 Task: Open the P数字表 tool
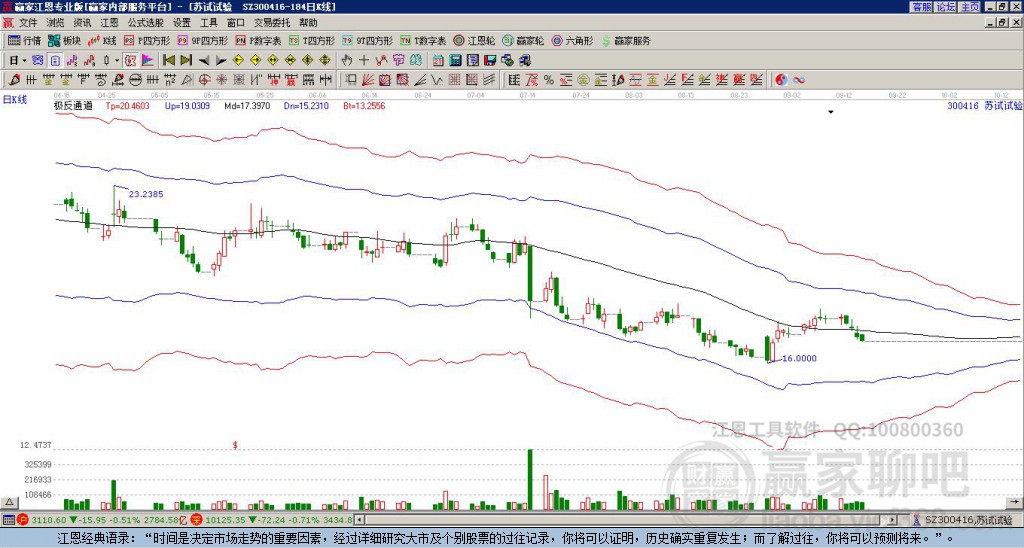point(257,40)
